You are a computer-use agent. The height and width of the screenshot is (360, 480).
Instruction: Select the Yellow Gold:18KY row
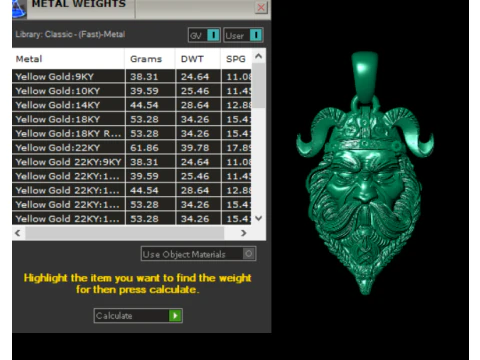click(x=132, y=119)
